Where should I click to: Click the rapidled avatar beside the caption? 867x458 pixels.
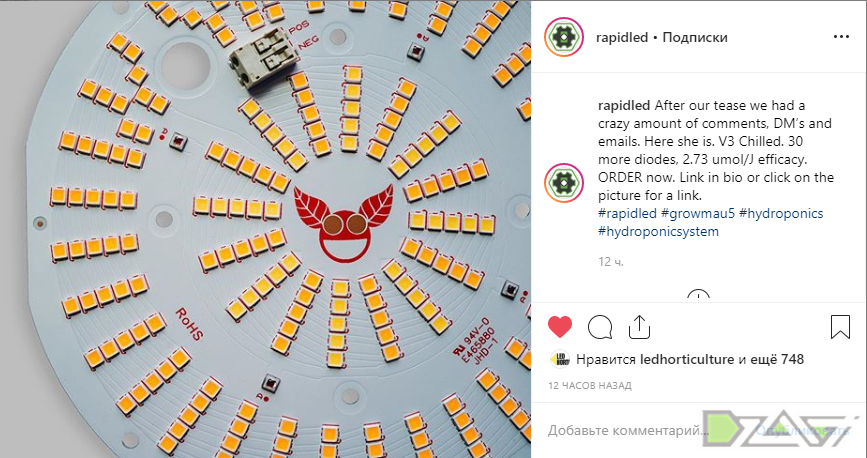[564, 183]
